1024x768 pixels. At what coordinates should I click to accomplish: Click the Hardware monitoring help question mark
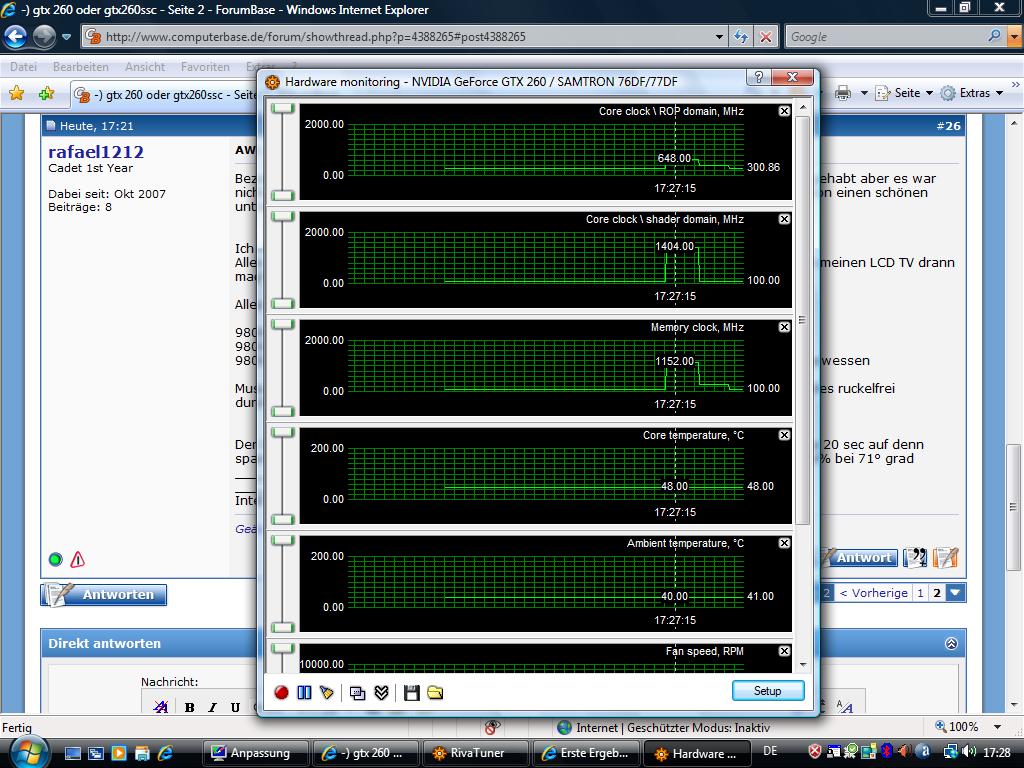[x=758, y=77]
